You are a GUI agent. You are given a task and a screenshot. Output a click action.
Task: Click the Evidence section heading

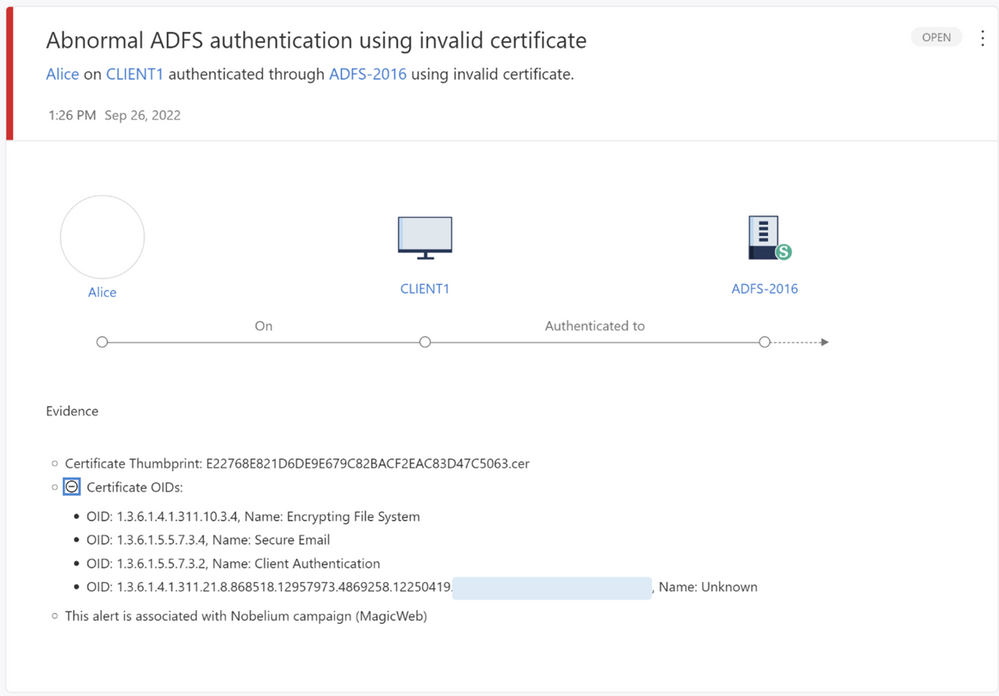72,411
